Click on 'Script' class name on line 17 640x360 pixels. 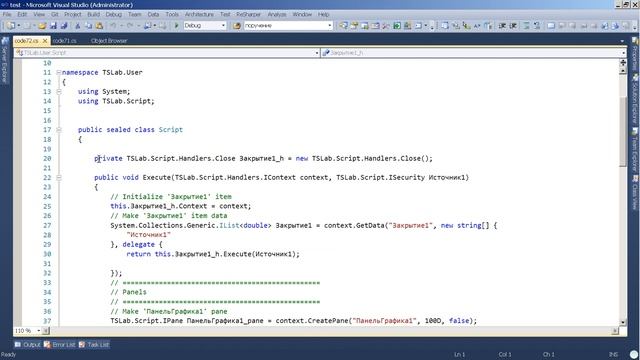click(171, 130)
